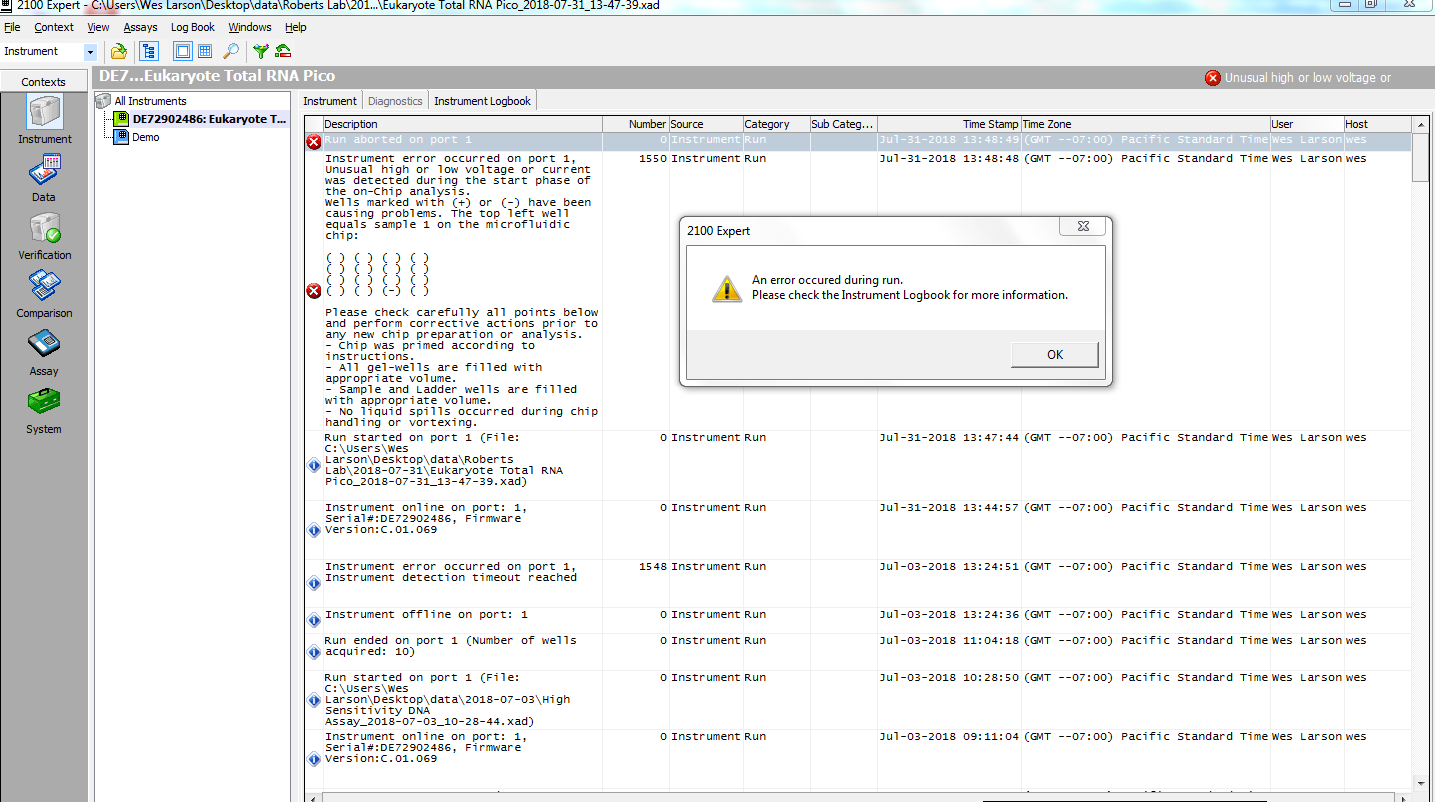Toggle the tree view toolbar icon

tap(150, 51)
